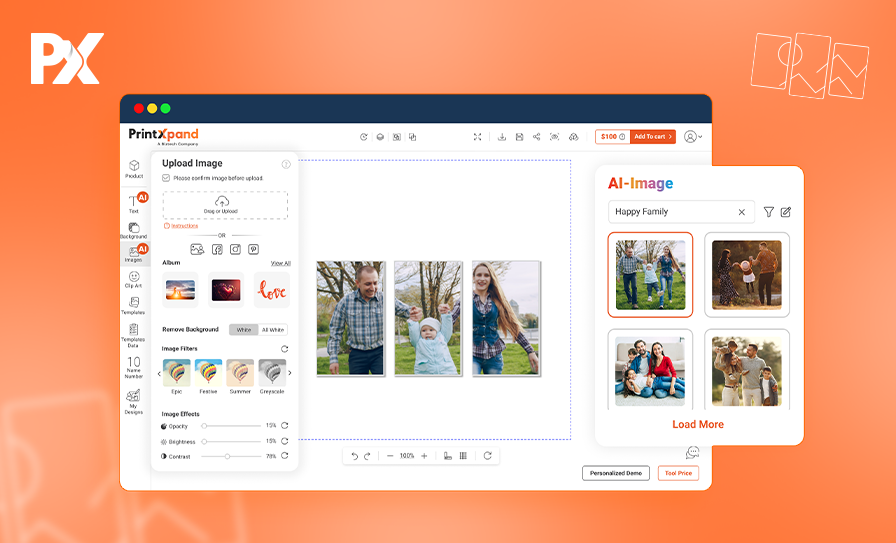Import images from Facebook
Image resolution: width=896 pixels, height=543 pixels.
click(217, 249)
